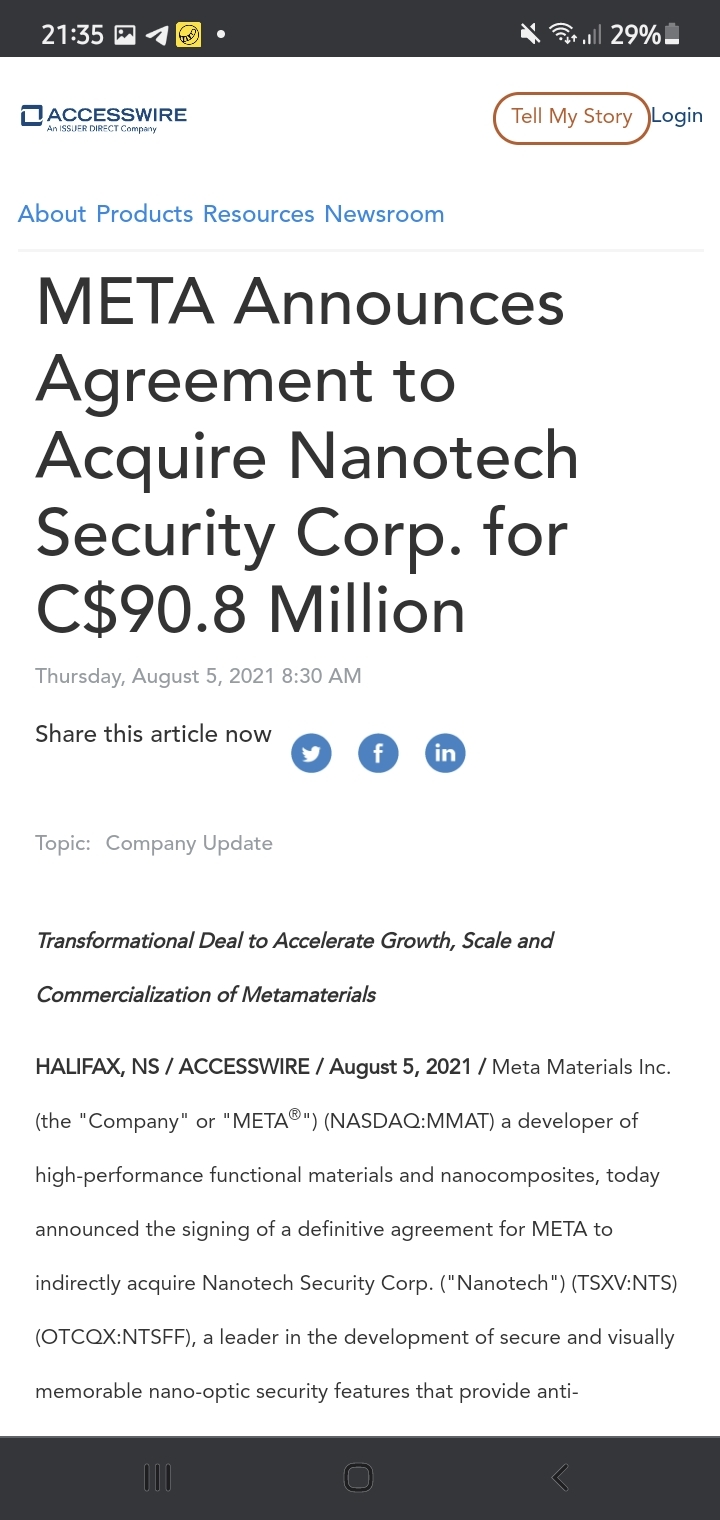The image size is (720, 1520).
Task: Open the About menu
Action: [x=52, y=214]
